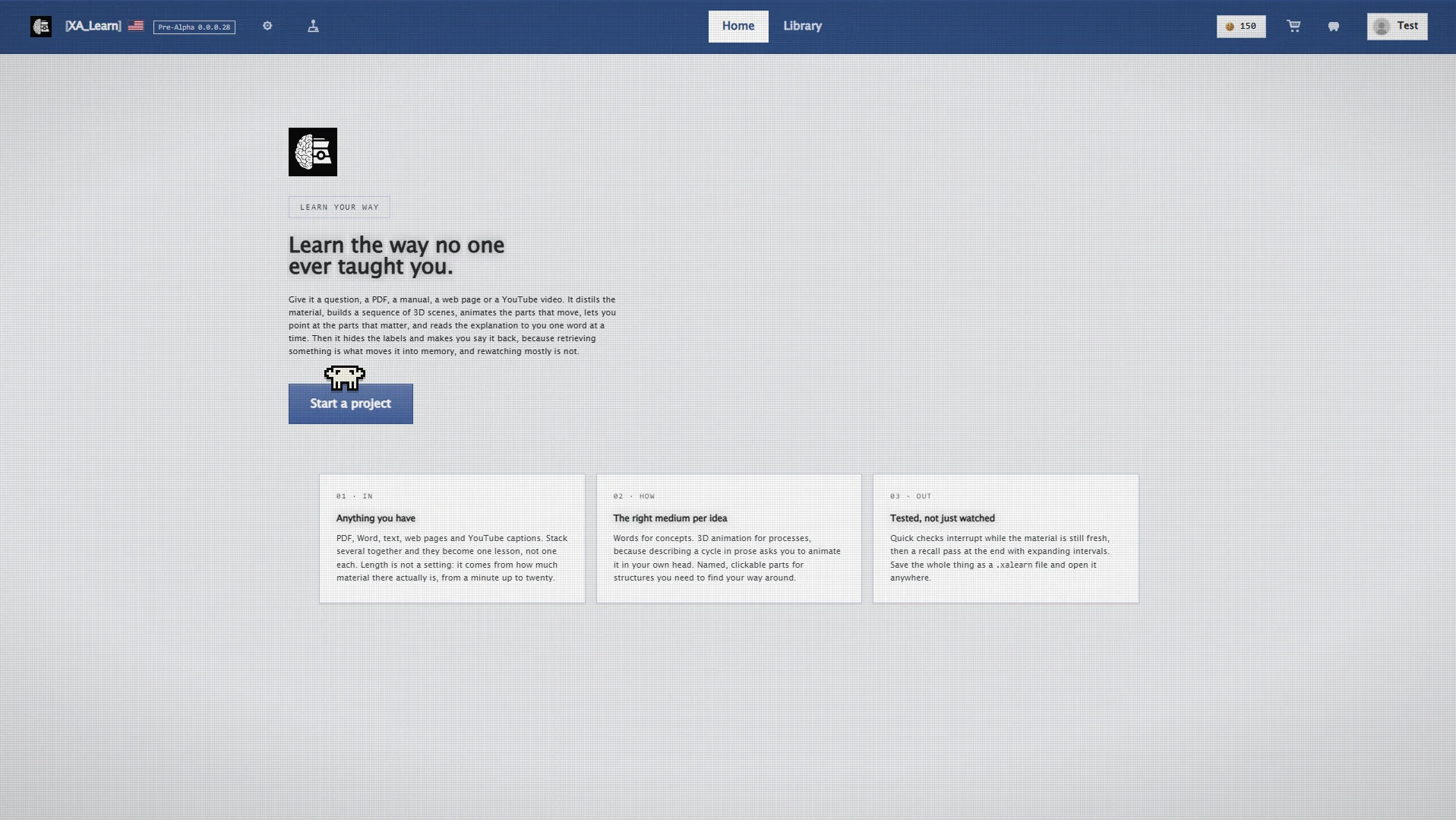Viewport: 1456px width, 820px height.
Task: Click the headline 'Learn the way no one'
Action: pos(396,245)
